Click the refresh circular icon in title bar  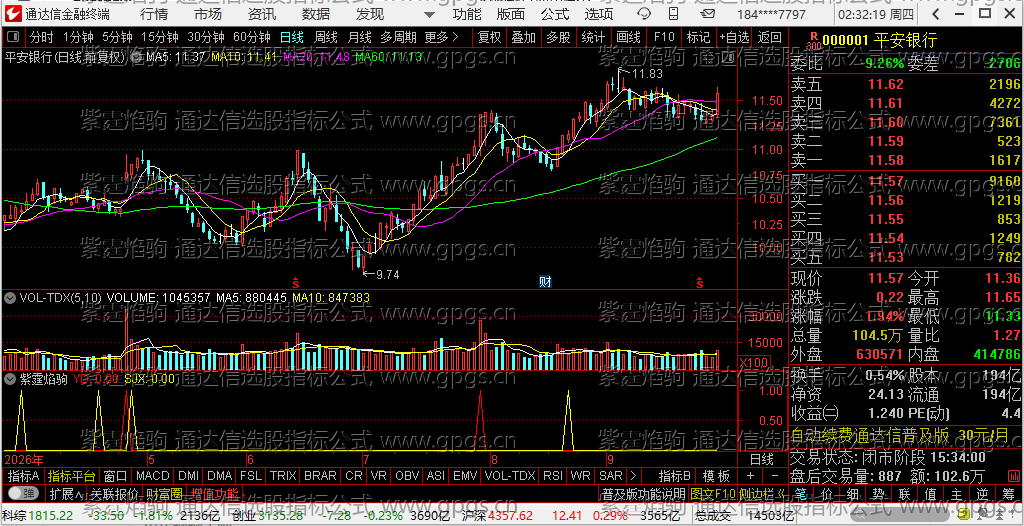pyautogui.click(x=644, y=14)
